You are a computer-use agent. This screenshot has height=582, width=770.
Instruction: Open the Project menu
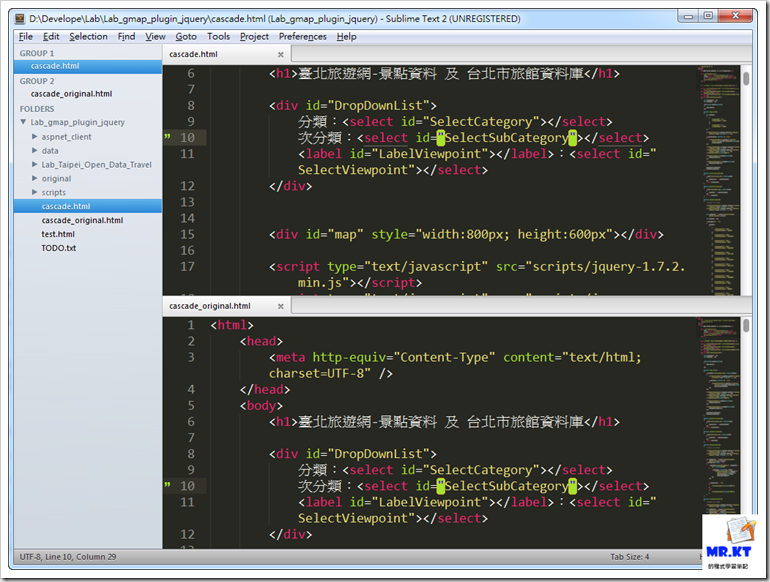254,36
